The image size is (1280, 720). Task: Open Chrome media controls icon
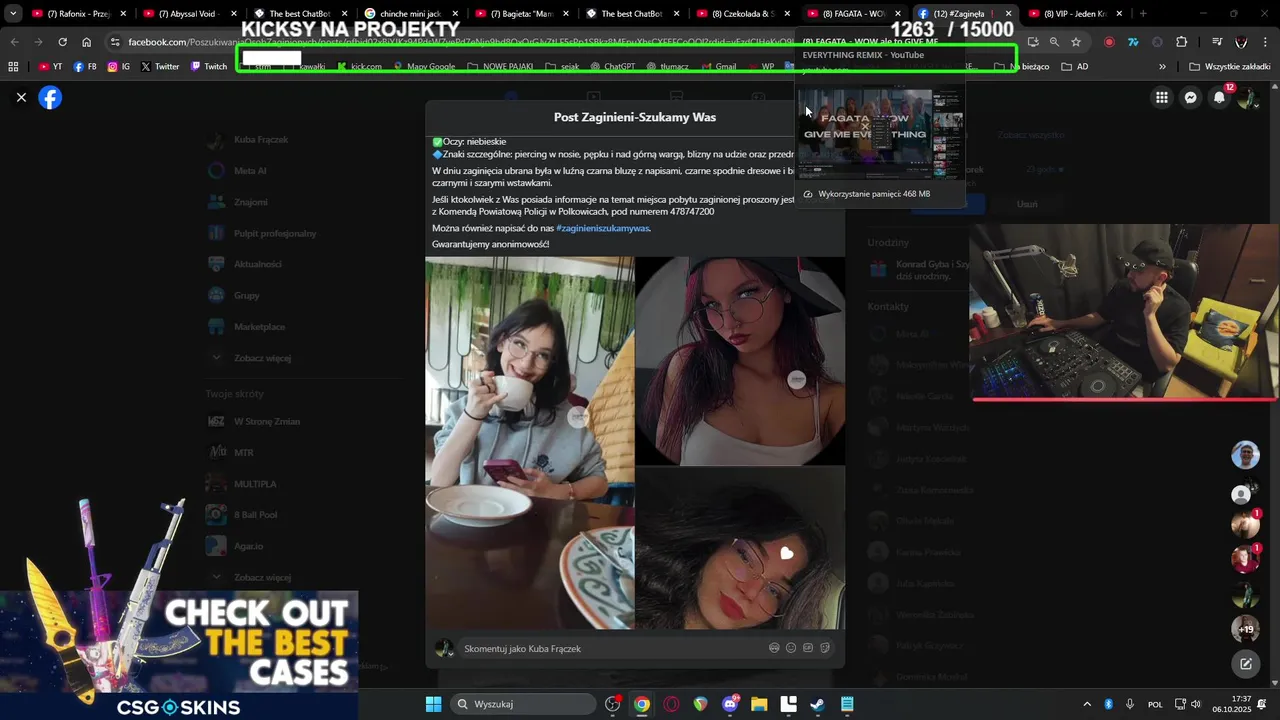click(x=1217, y=42)
